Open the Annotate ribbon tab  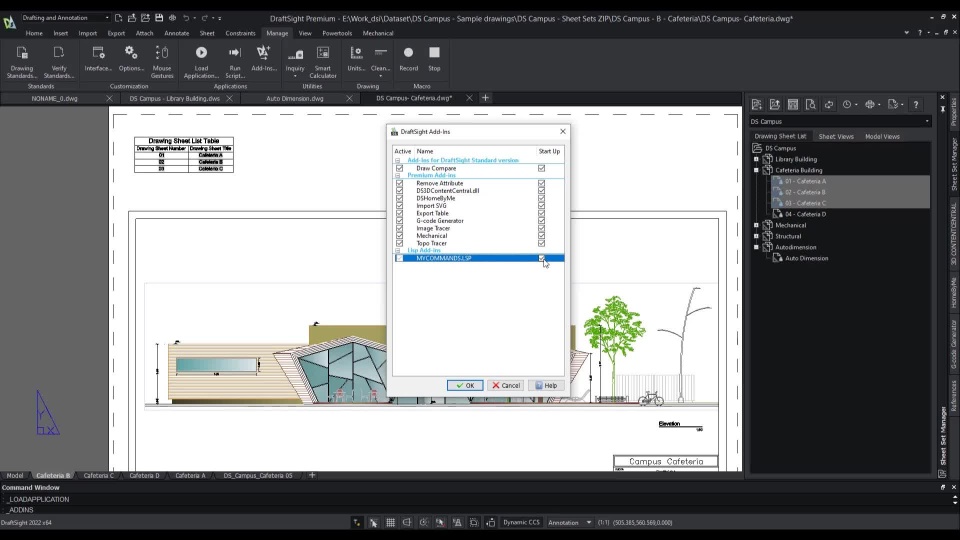[176, 33]
